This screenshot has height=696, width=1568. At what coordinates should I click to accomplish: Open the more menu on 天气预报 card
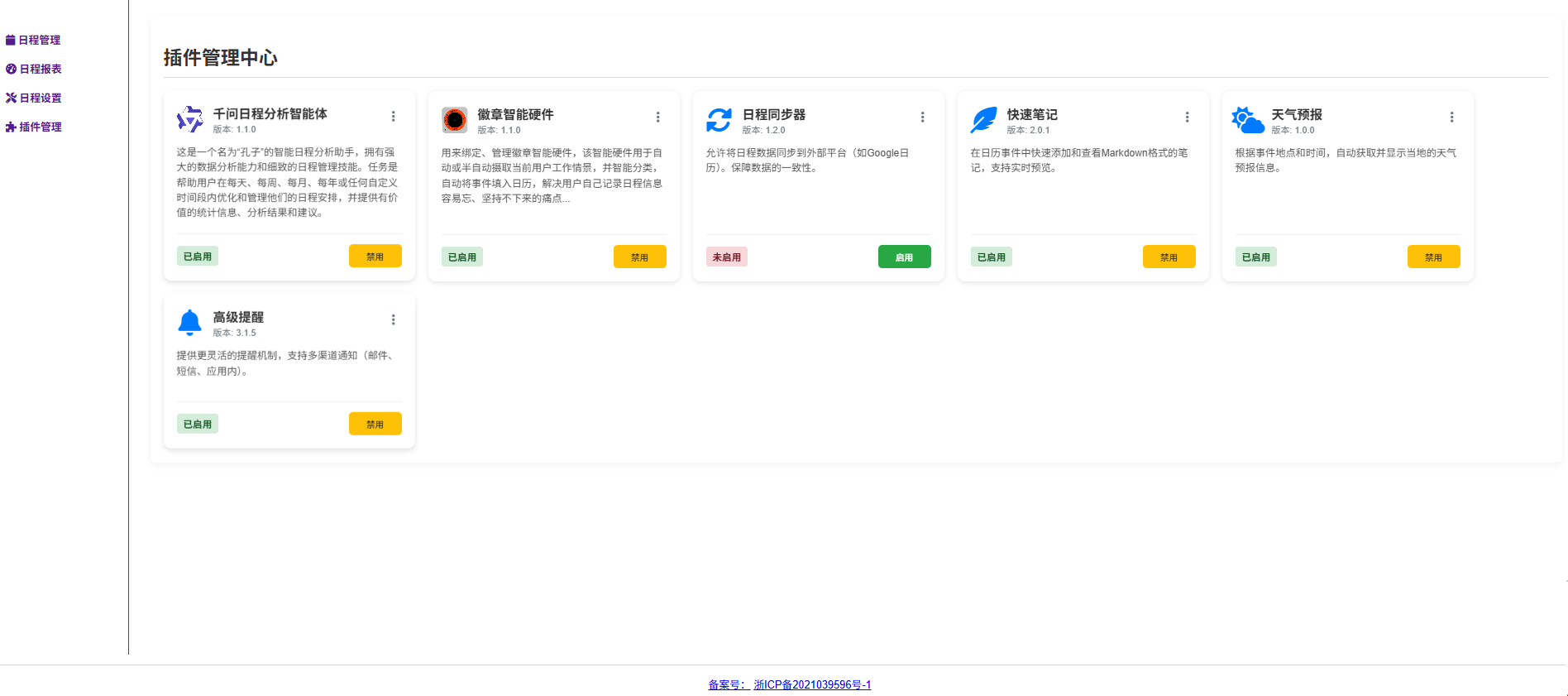pos(1452,118)
